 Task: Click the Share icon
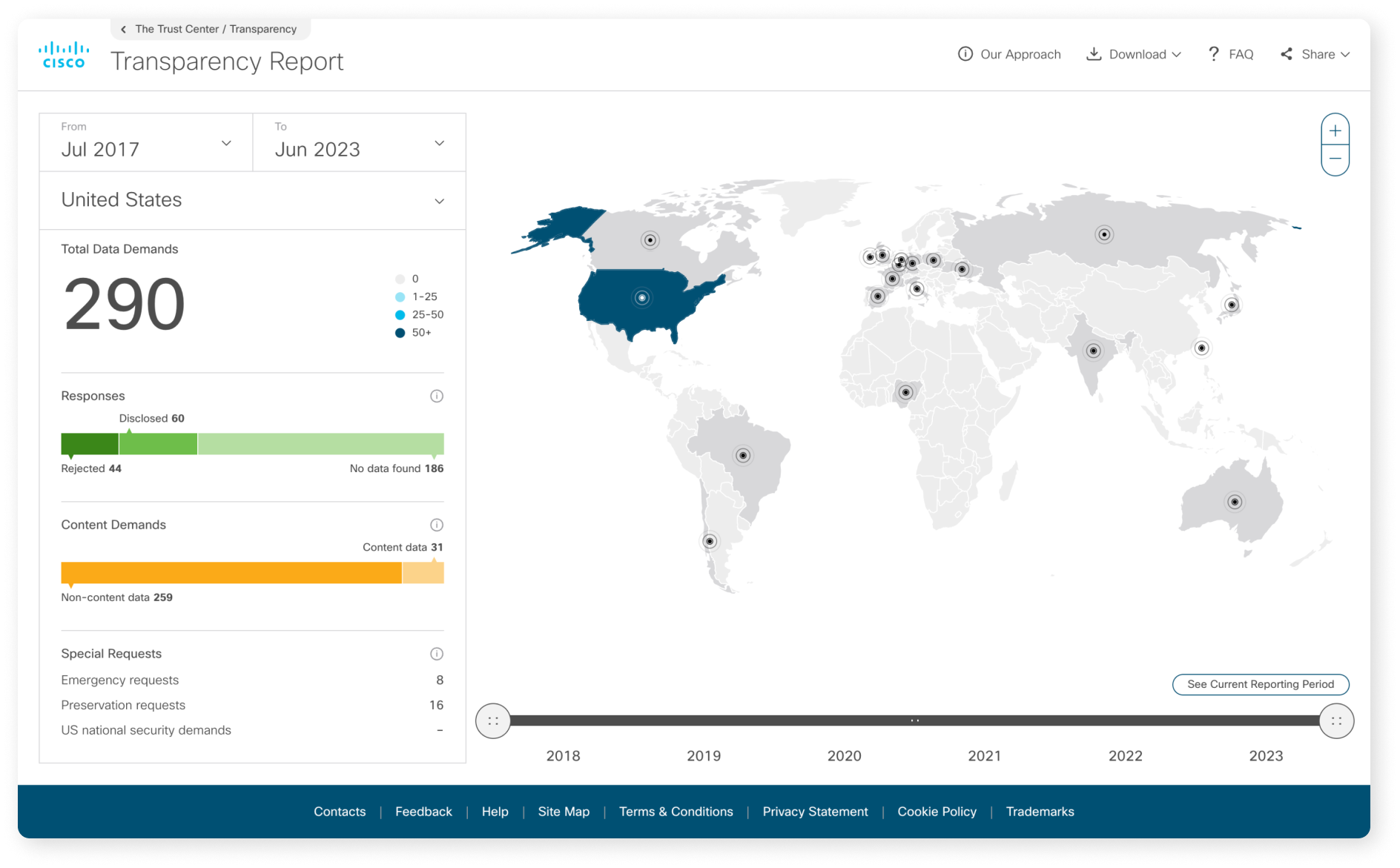click(x=1286, y=53)
